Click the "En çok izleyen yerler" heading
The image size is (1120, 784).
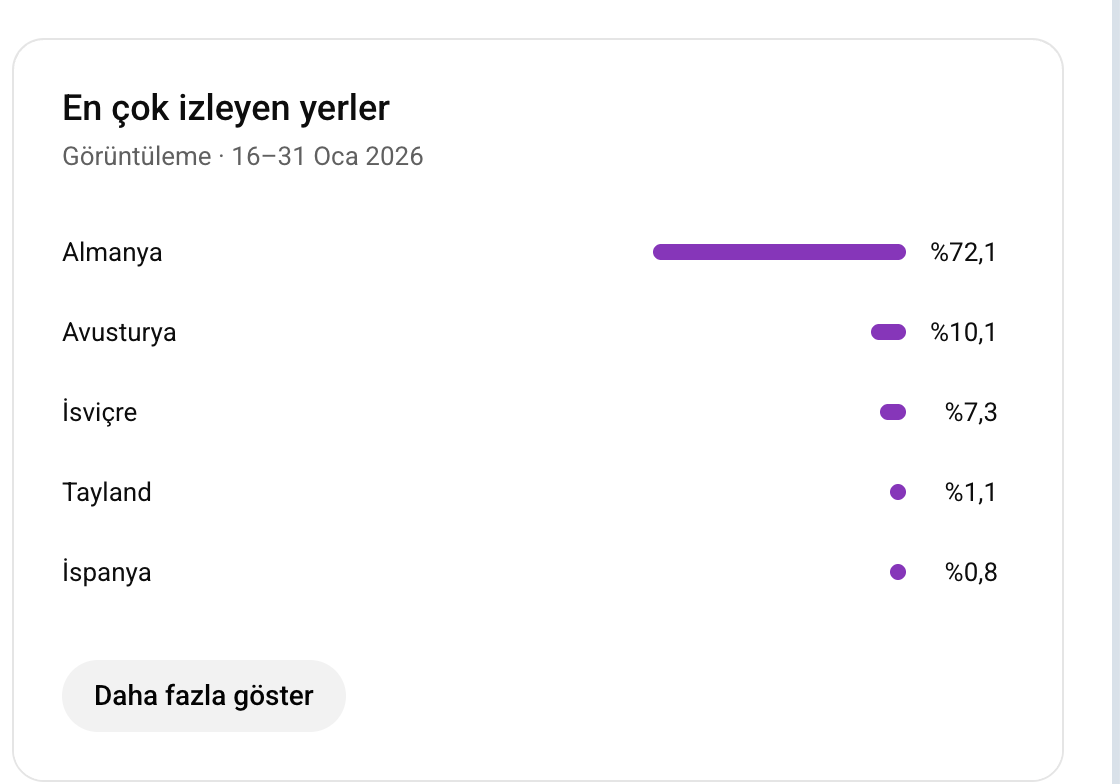(x=226, y=108)
